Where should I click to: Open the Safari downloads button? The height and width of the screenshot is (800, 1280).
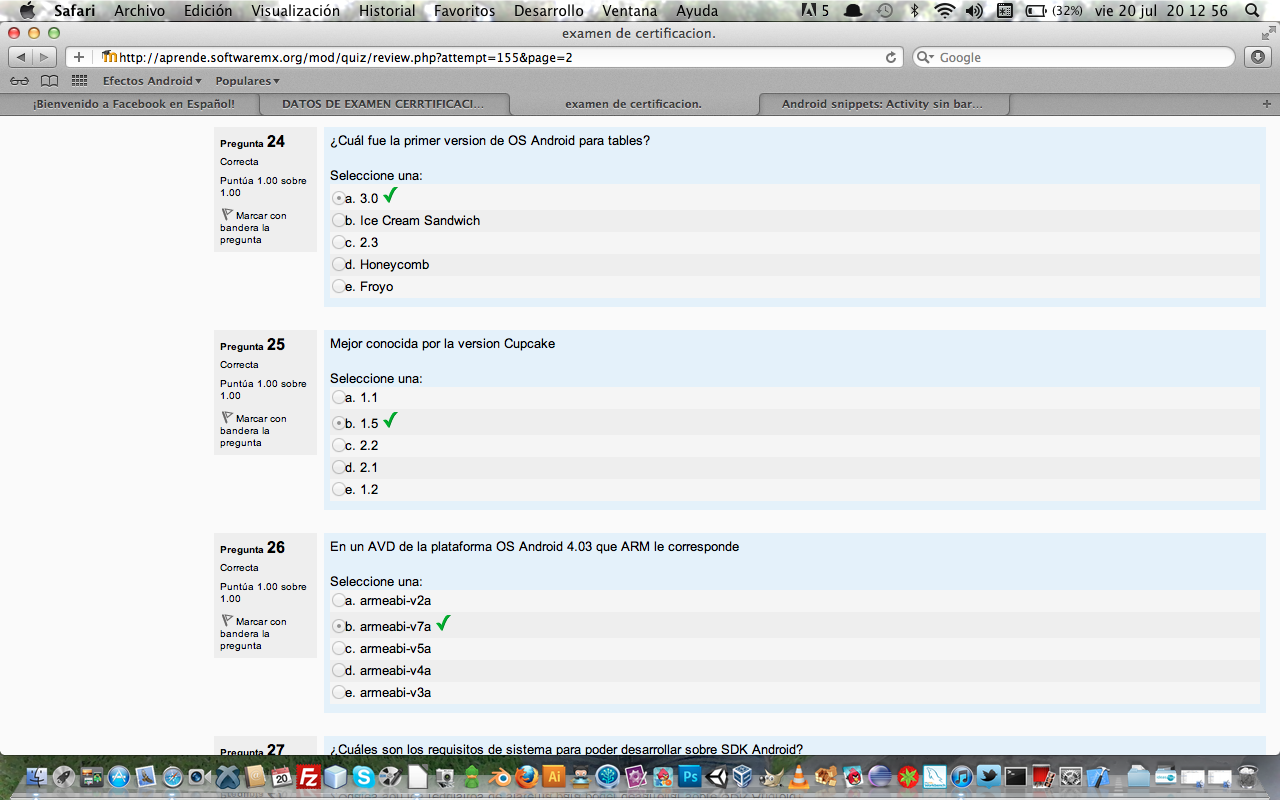pos(1257,57)
